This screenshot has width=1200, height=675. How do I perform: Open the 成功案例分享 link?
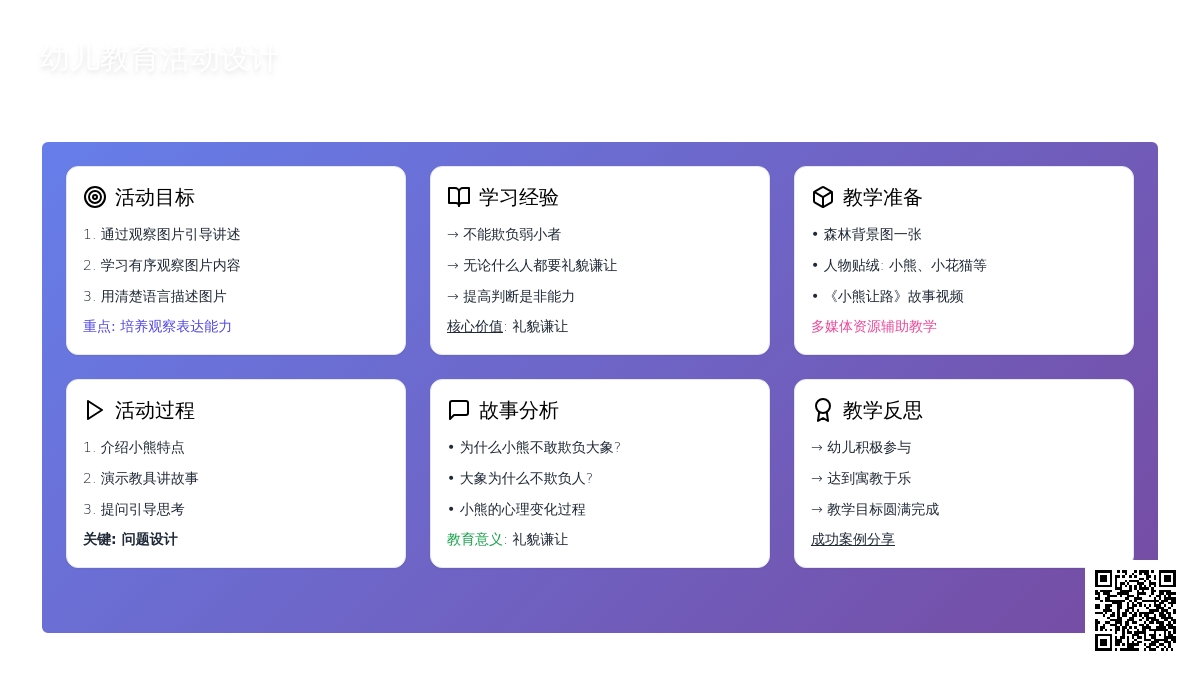pyautogui.click(x=853, y=539)
